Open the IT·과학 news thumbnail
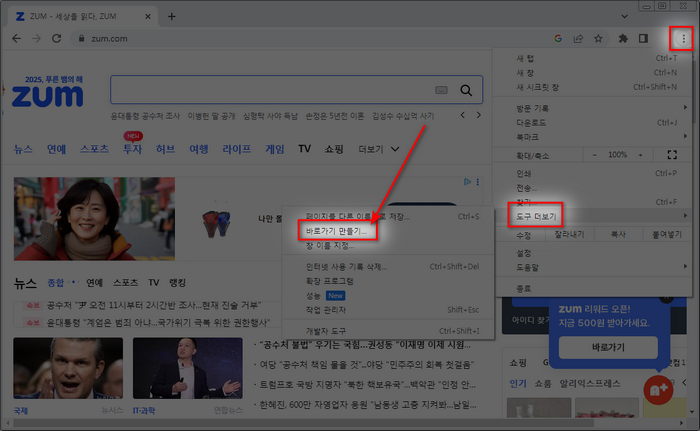 188,368
